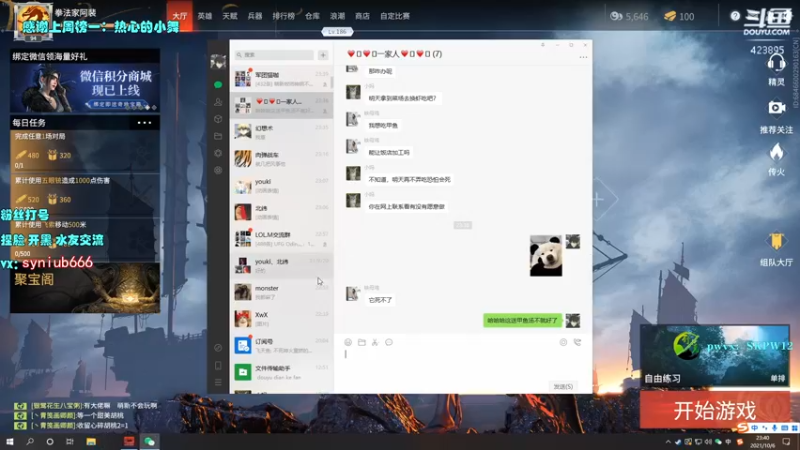The height and width of the screenshot is (450, 800).
Task: Open WeChat Chats tab green bubble icon
Action: click(x=218, y=85)
